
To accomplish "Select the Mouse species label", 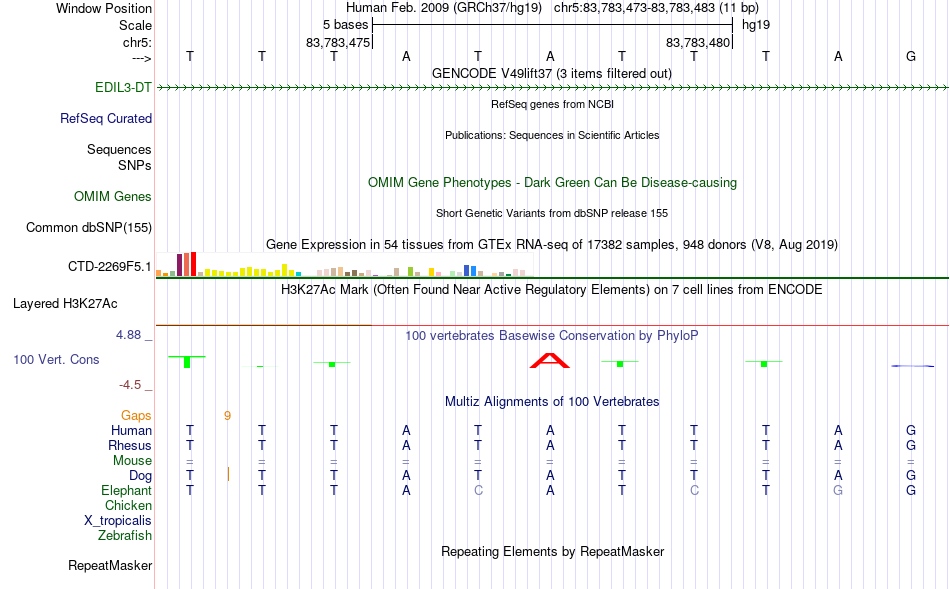I will click(x=132, y=461).
